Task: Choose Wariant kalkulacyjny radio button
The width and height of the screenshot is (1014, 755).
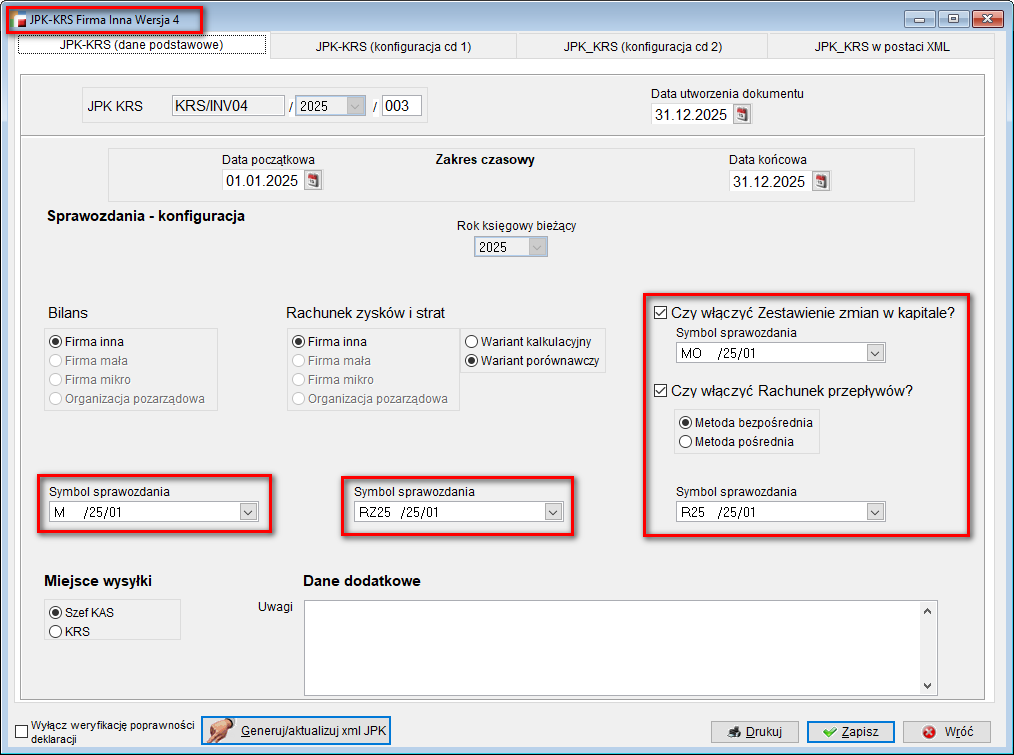Action: pos(472,342)
